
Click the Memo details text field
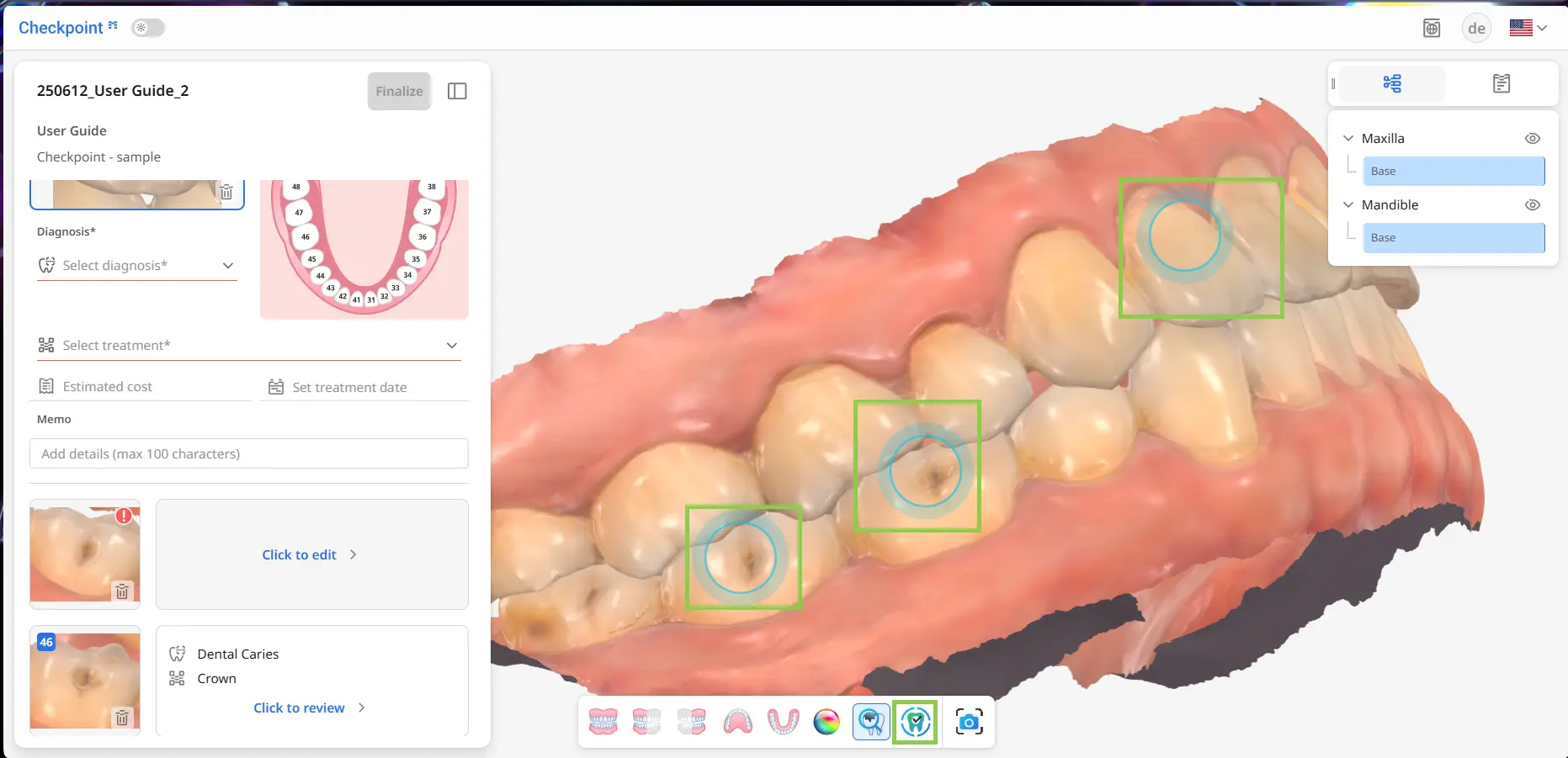[x=249, y=453]
